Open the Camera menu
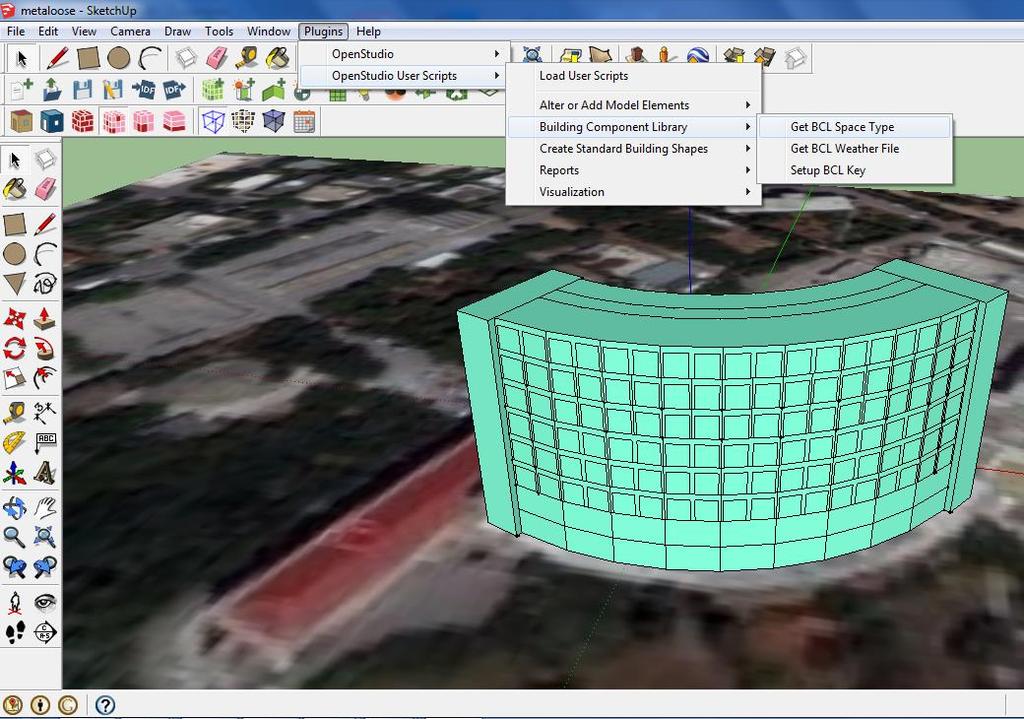This screenshot has height=719, width=1024. click(130, 31)
